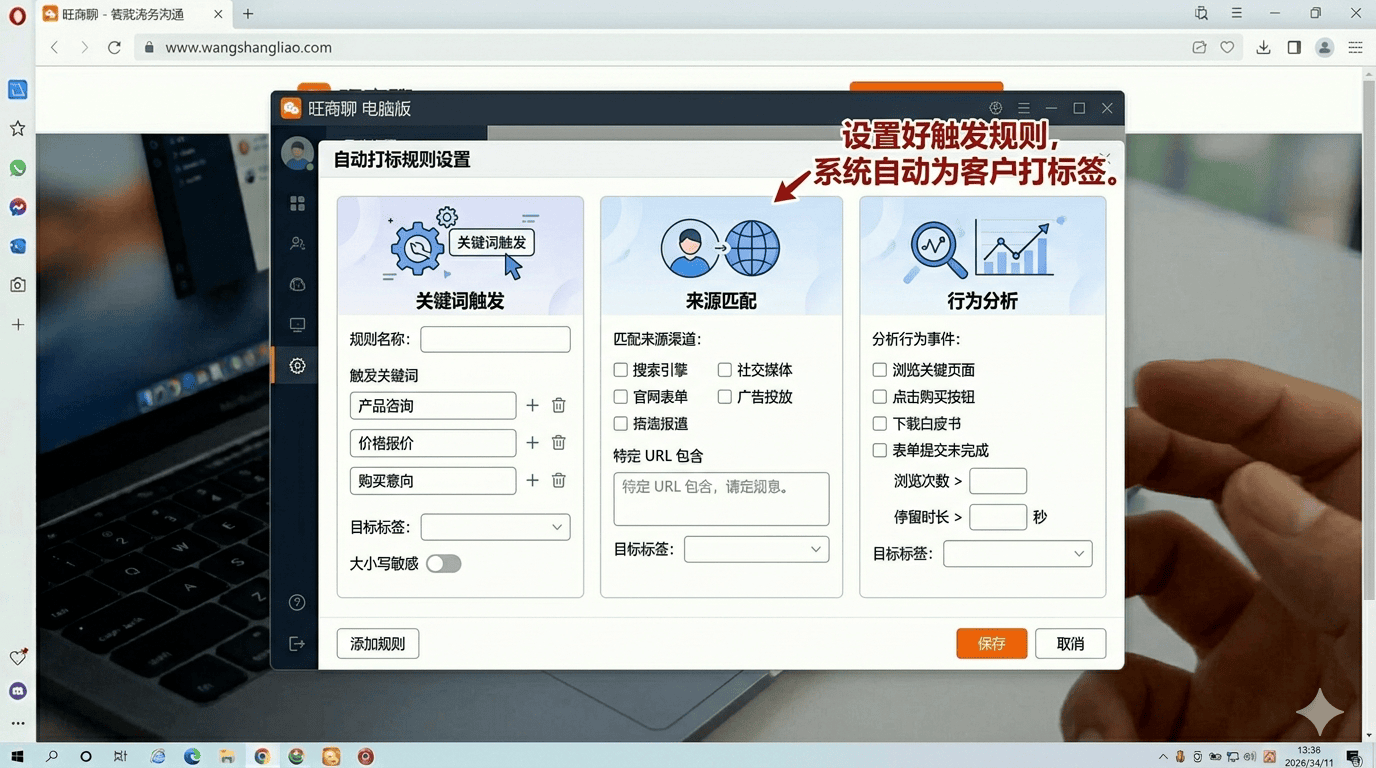Click the 保存 button to save rules
Image resolution: width=1376 pixels, height=768 pixels.
point(991,643)
